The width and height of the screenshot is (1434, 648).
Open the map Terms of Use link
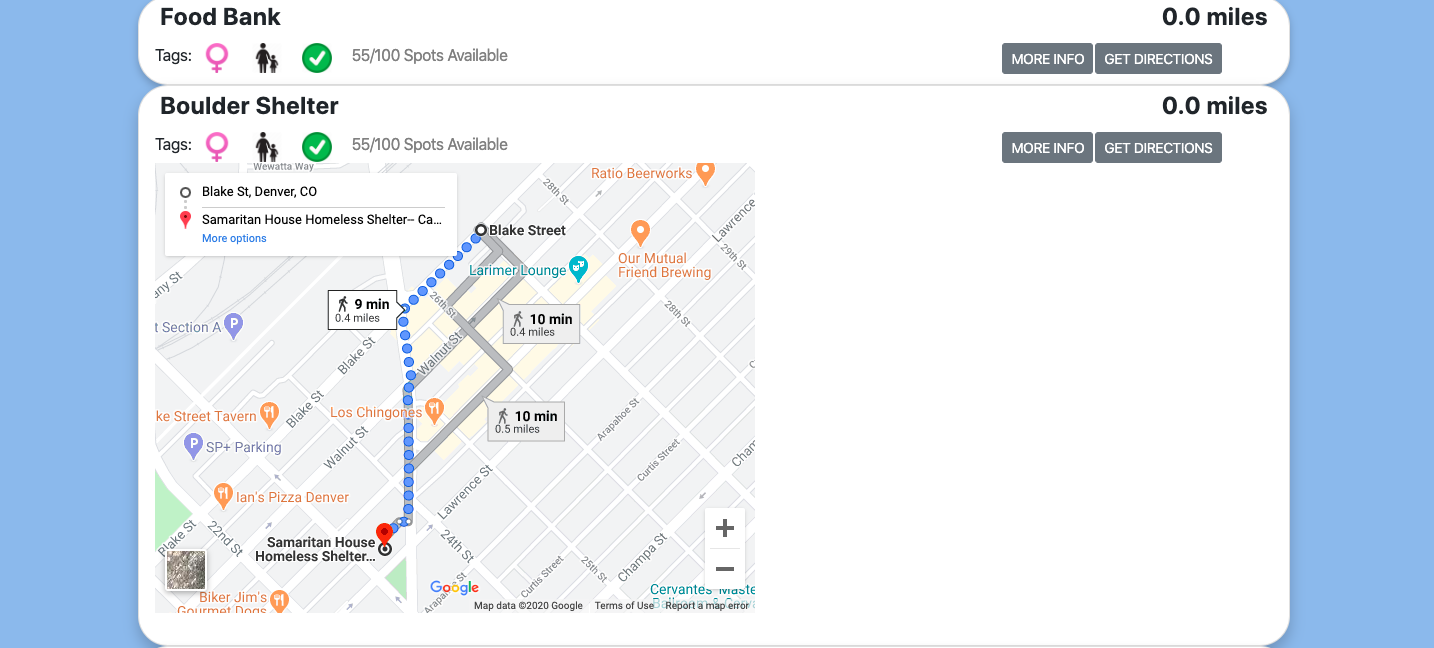pyautogui.click(x=624, y=606)
